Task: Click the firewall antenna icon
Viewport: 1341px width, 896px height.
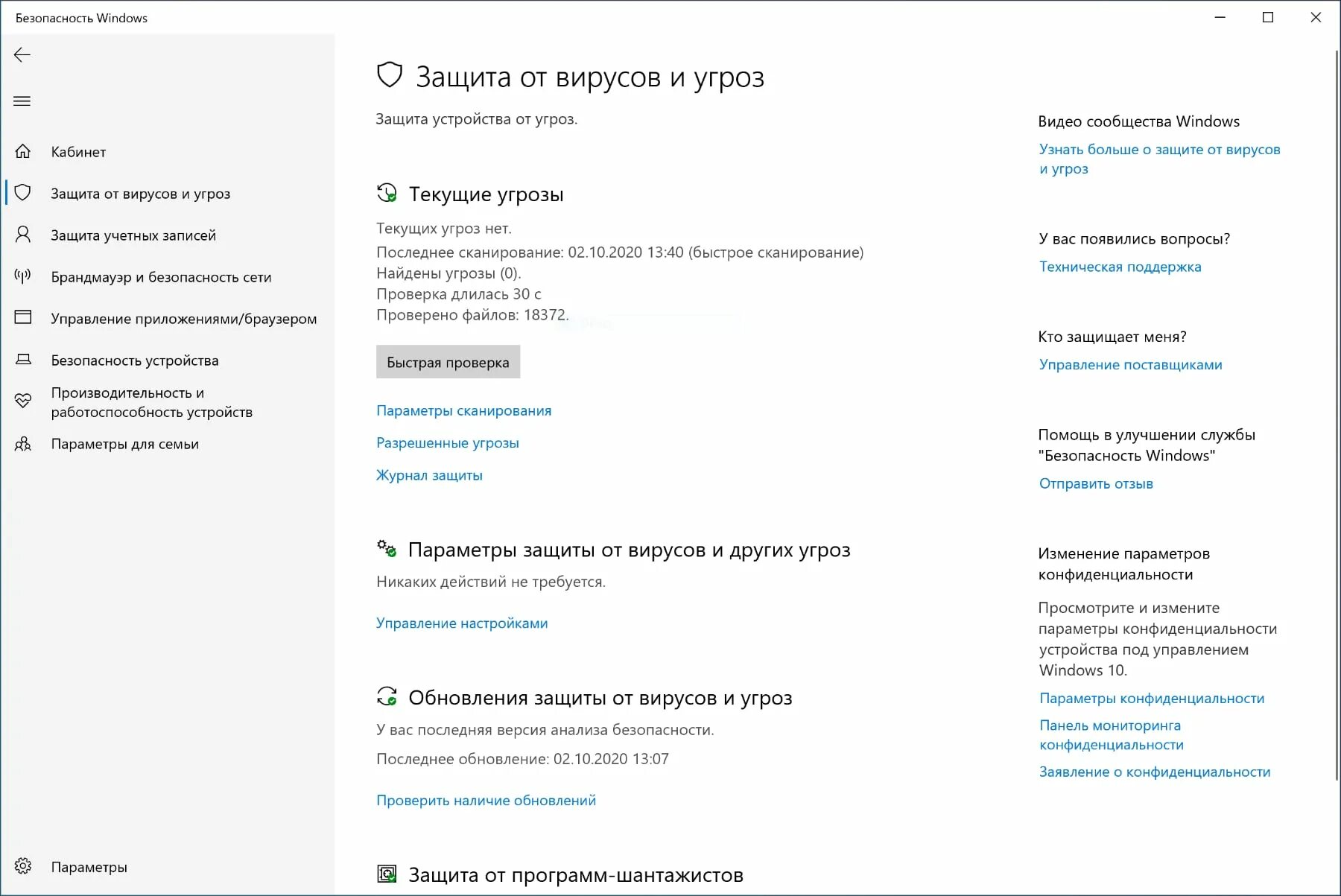Action: (x=23, y=276)
